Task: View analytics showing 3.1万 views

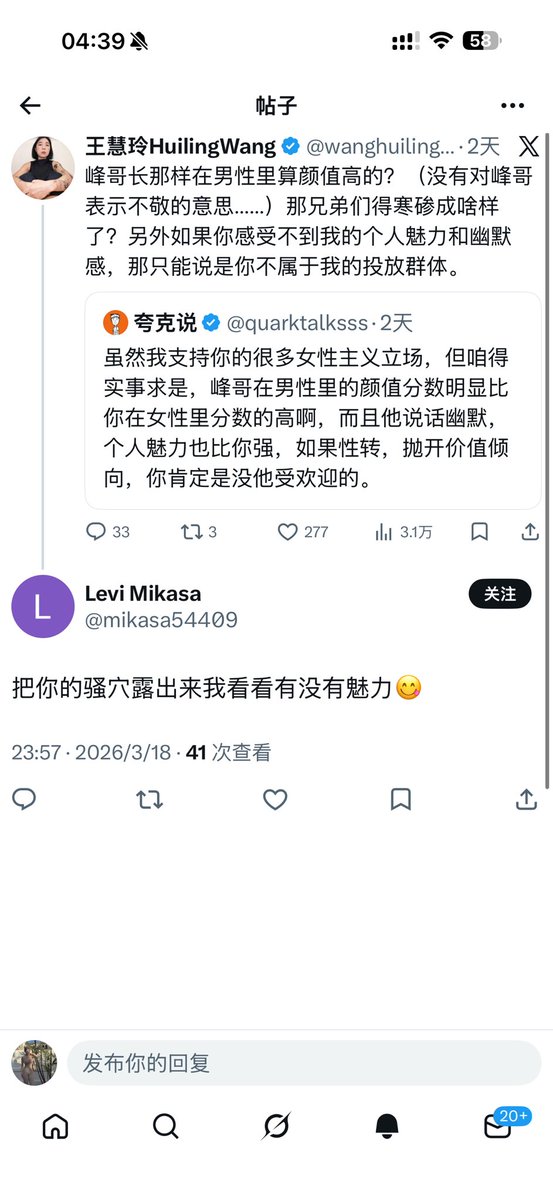Action: (403, 532)
